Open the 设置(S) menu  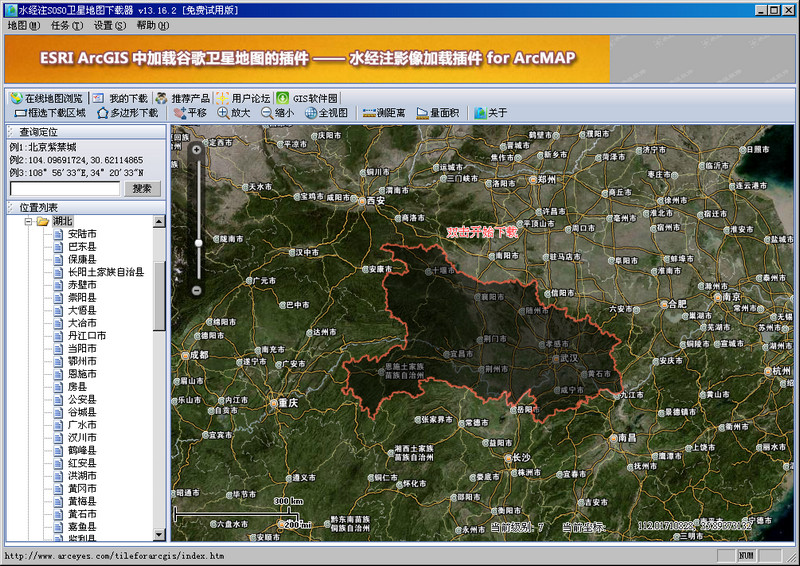[x=110, y=25]
